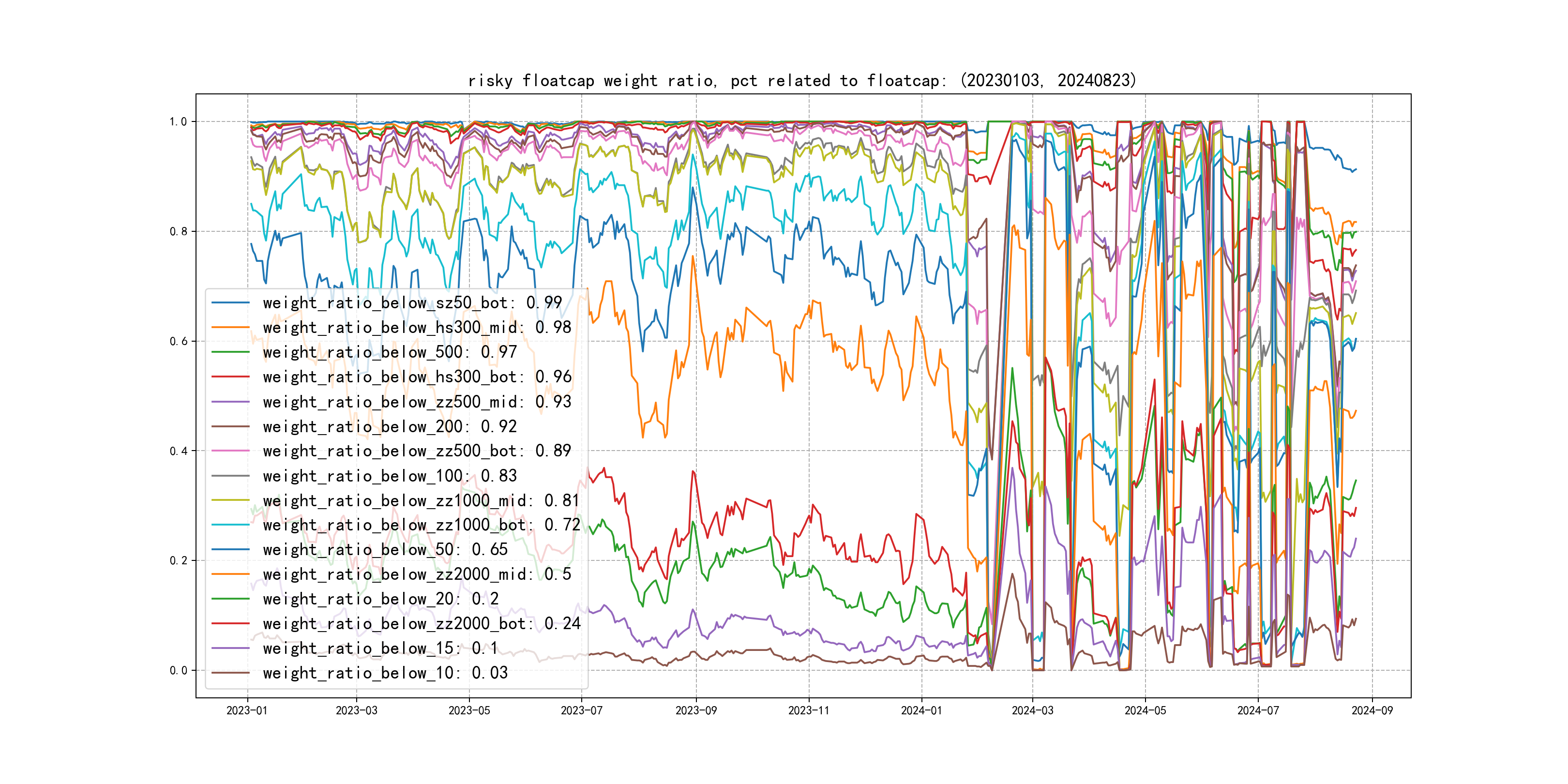Viewport: 1568px width, 784px height.
Task: Click the 2024-01 x-axis tick label
Action: pos(921,710)
